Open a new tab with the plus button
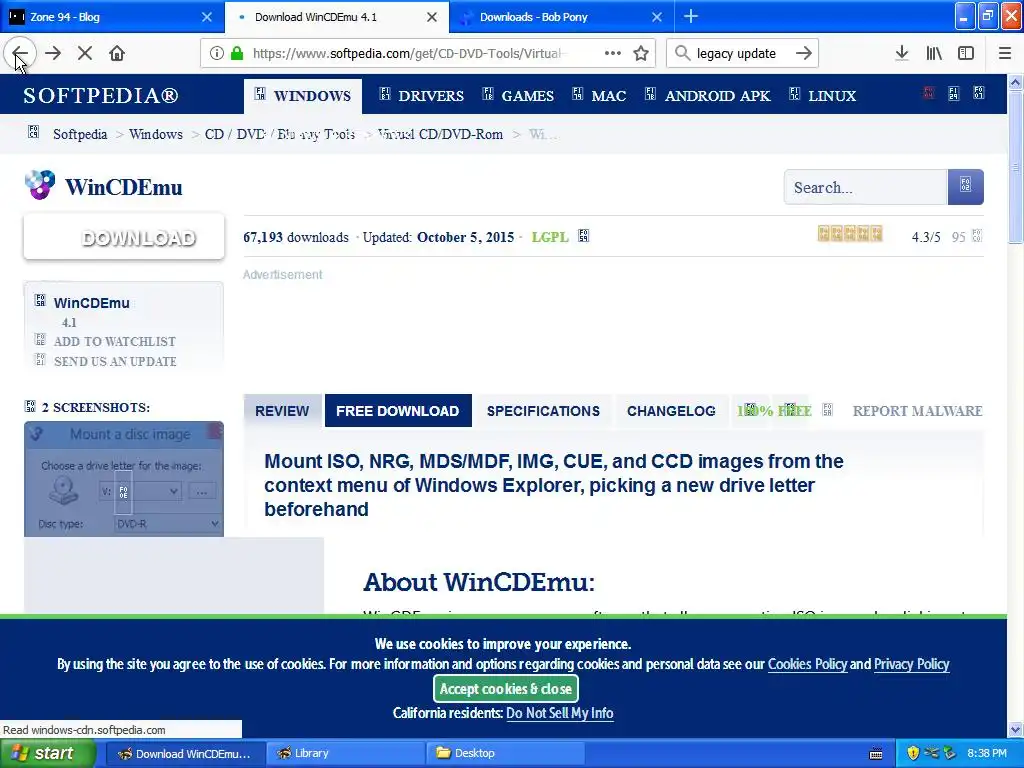 (x=691, y=16)
